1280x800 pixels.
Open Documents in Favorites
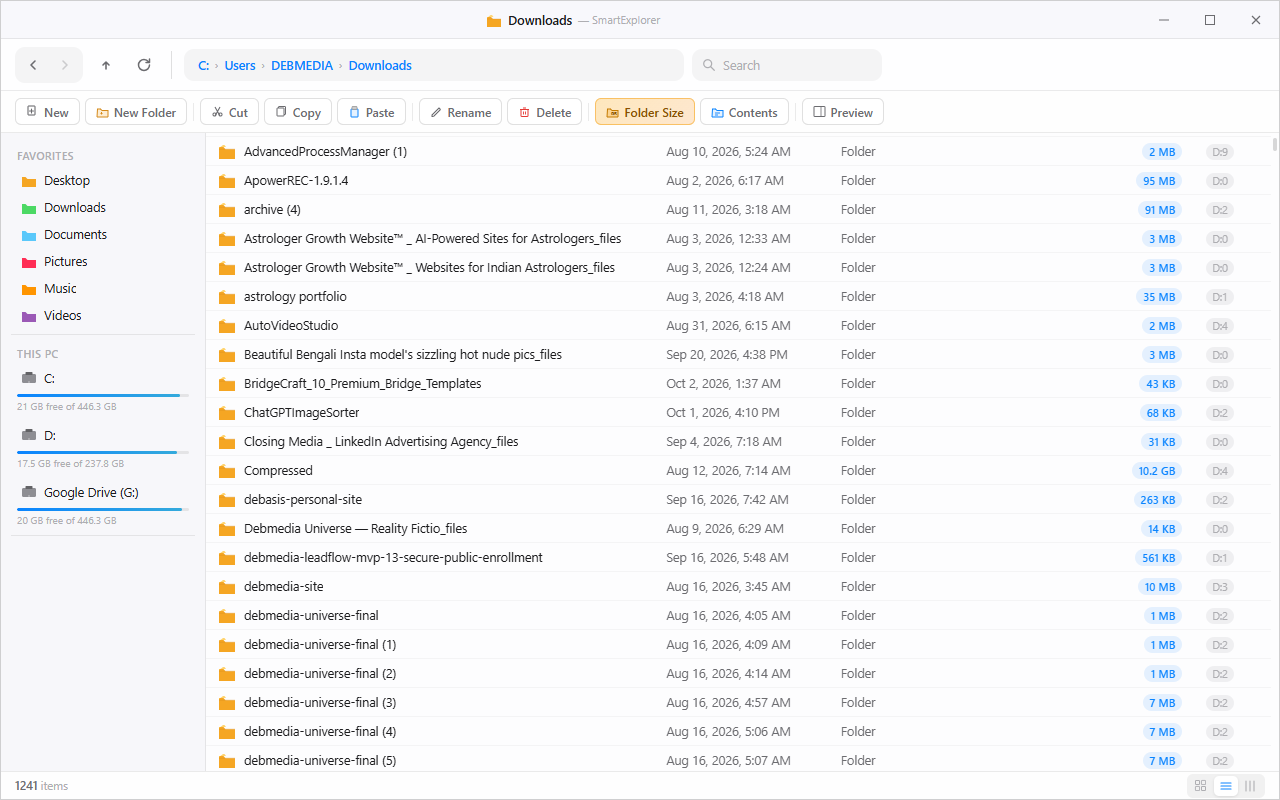[103, 235]
